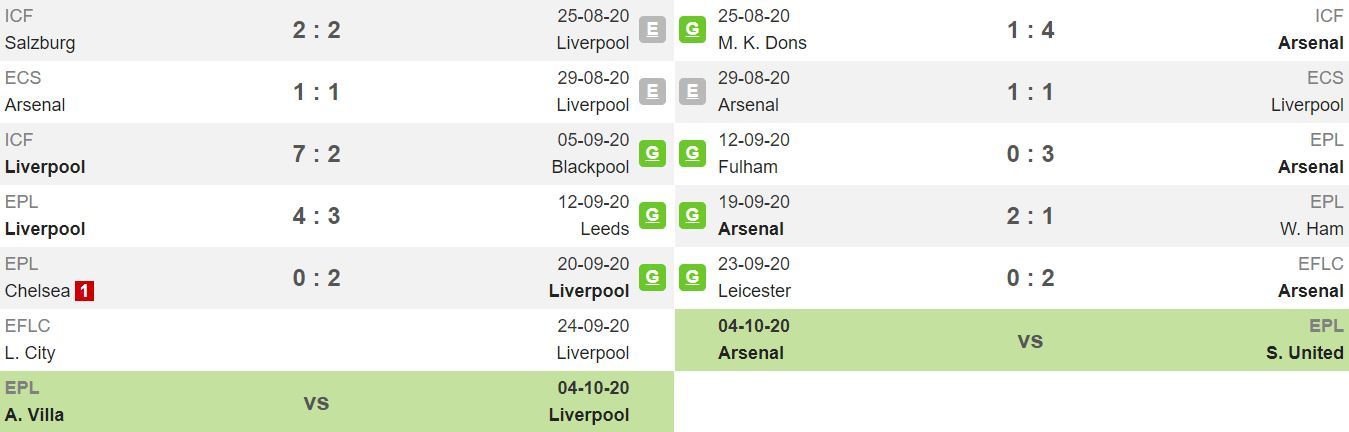Click the green G badge for Arsenal–W. Ham
1349x432 pixels.
click(x=692, y=215)
